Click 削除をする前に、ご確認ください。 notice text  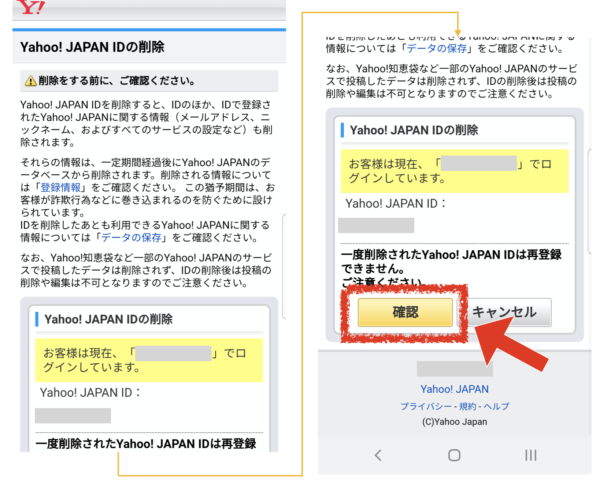(117, 81)
